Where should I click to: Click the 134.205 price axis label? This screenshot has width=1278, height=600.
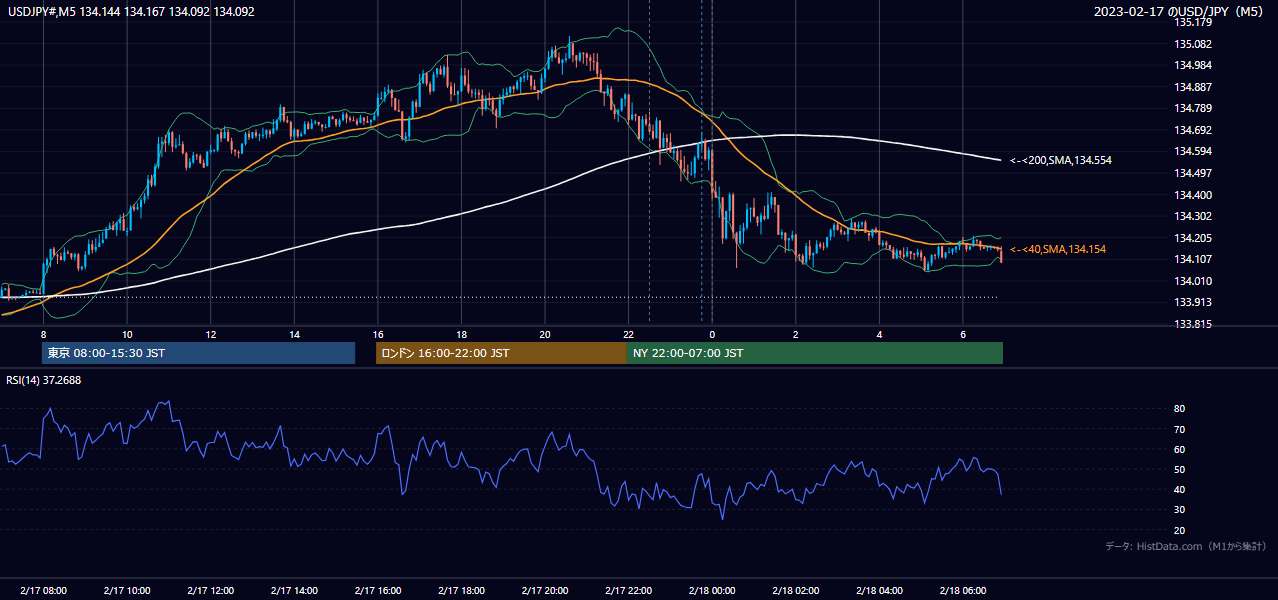(x=1193, y=238)
